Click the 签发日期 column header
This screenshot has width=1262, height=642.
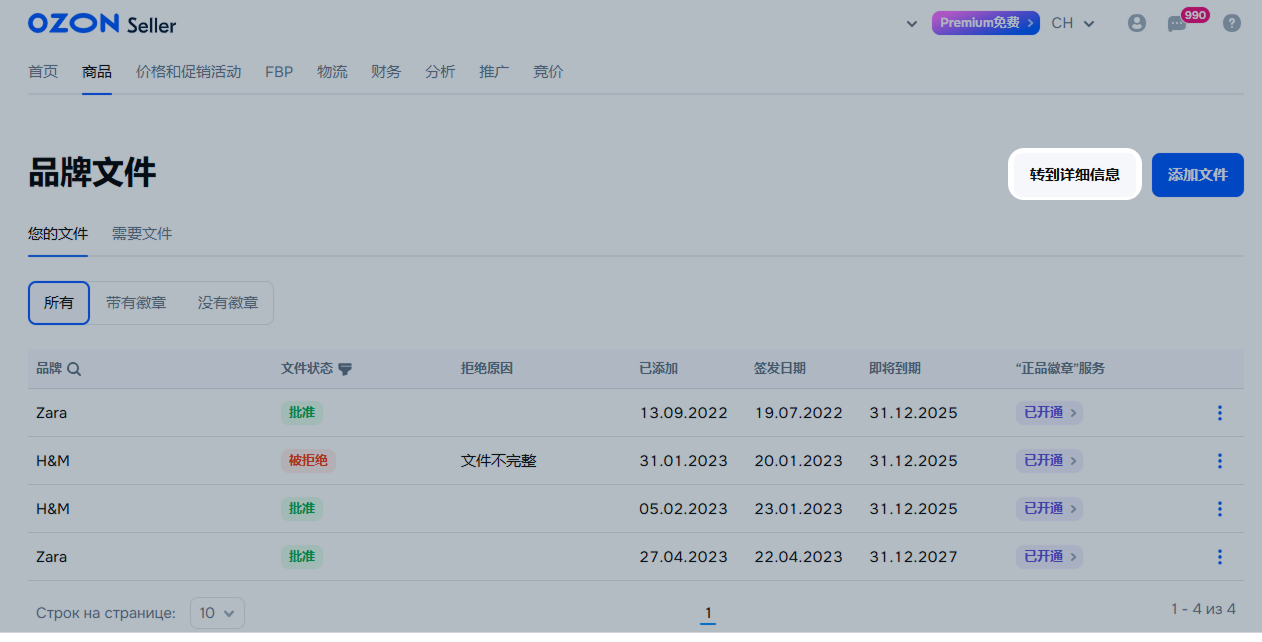click(x=780, y=369)
